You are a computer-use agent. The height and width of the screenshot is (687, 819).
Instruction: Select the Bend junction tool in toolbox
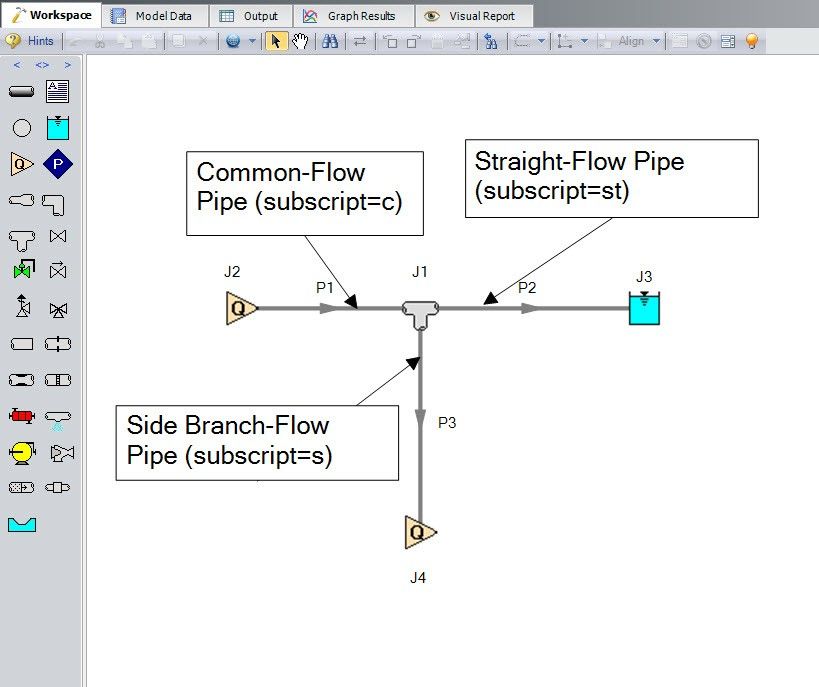click(x=58, y=201)
